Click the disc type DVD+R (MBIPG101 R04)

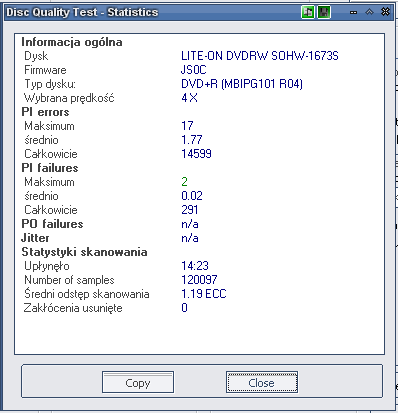point(242,84)
